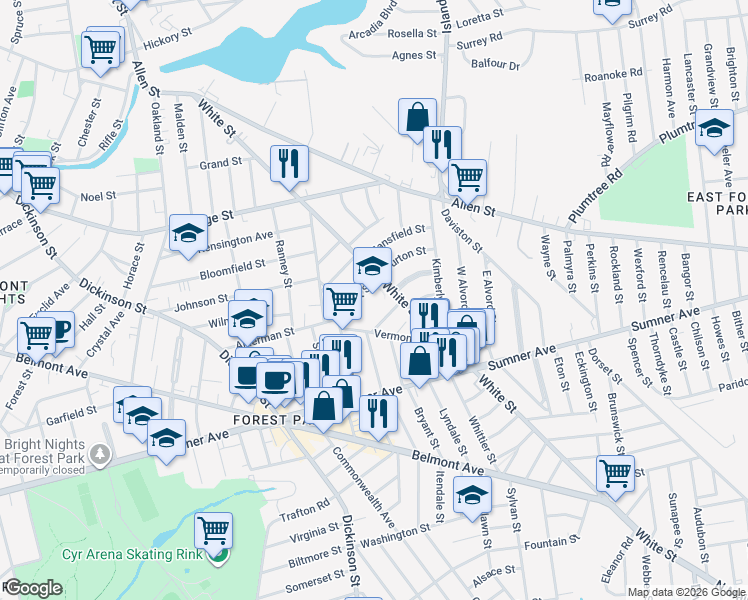The width and height of the screenshot is (748, 600).
Task: Select the EAST FOREST PARK neighborhood label
Action: [x=717, y=203]
